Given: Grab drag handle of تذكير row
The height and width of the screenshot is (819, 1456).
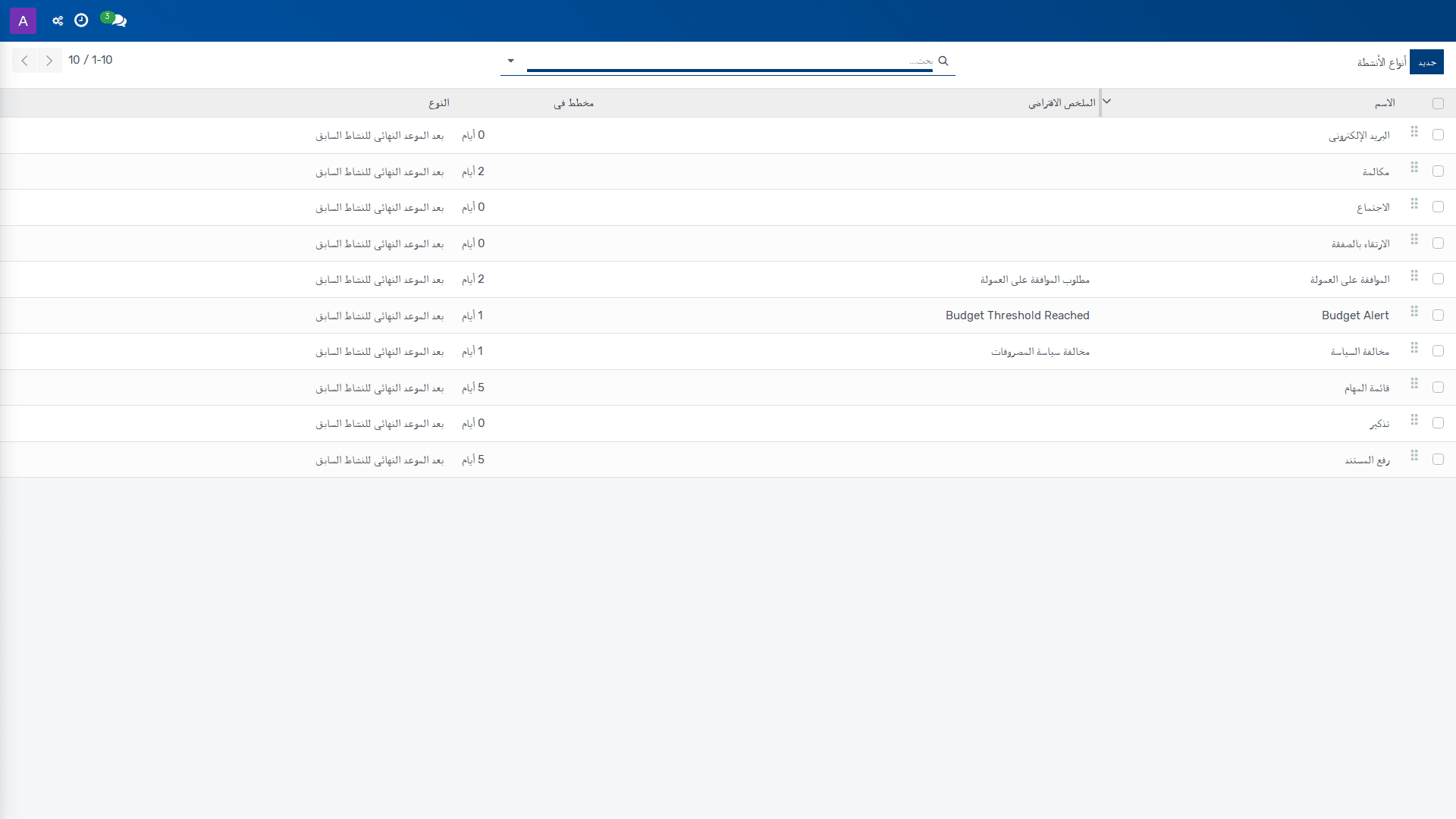Looking at the screenshot, I should (x=1414, y=419).
